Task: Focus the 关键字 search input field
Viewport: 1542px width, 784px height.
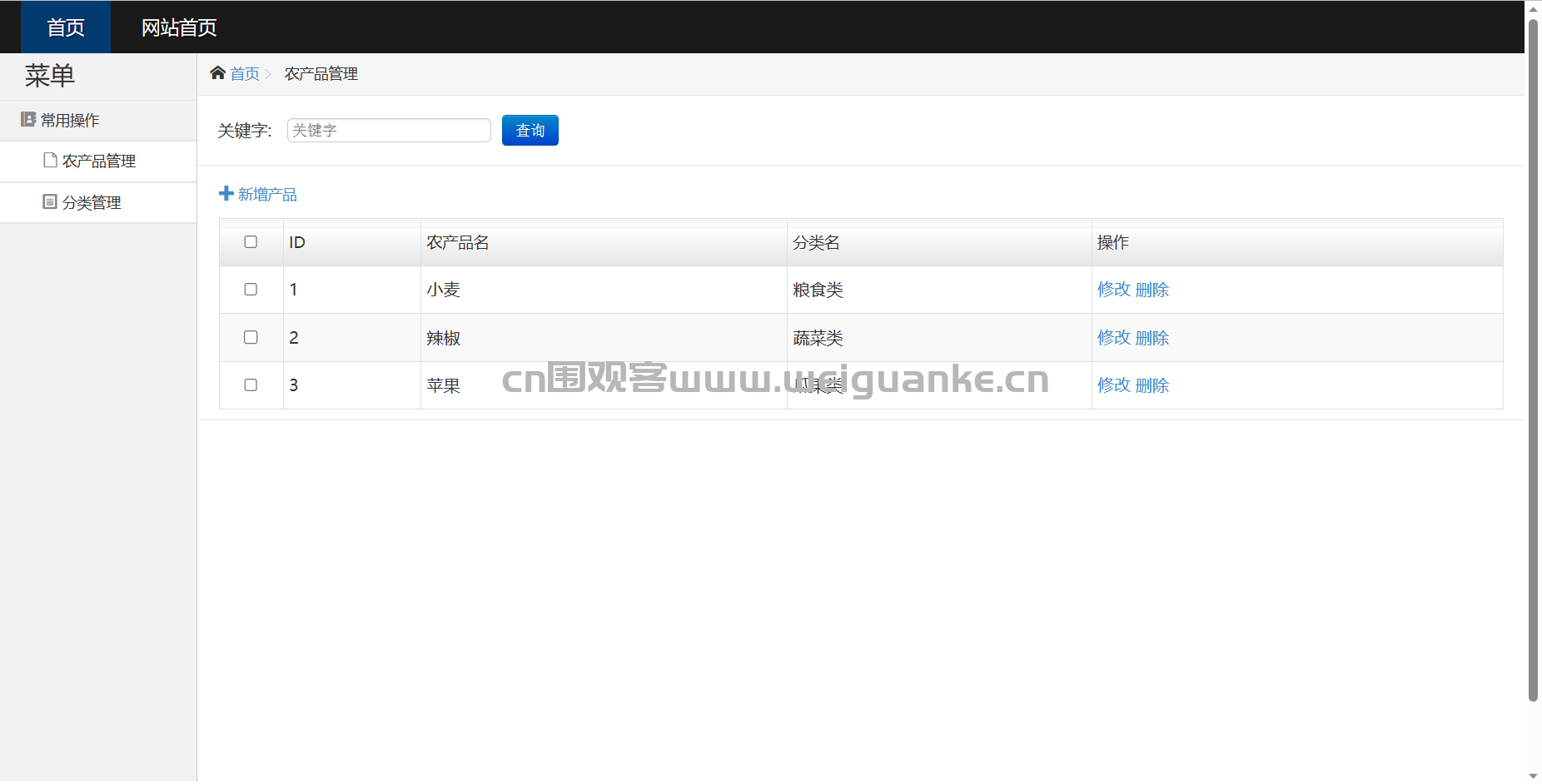Action: point(389,130)
